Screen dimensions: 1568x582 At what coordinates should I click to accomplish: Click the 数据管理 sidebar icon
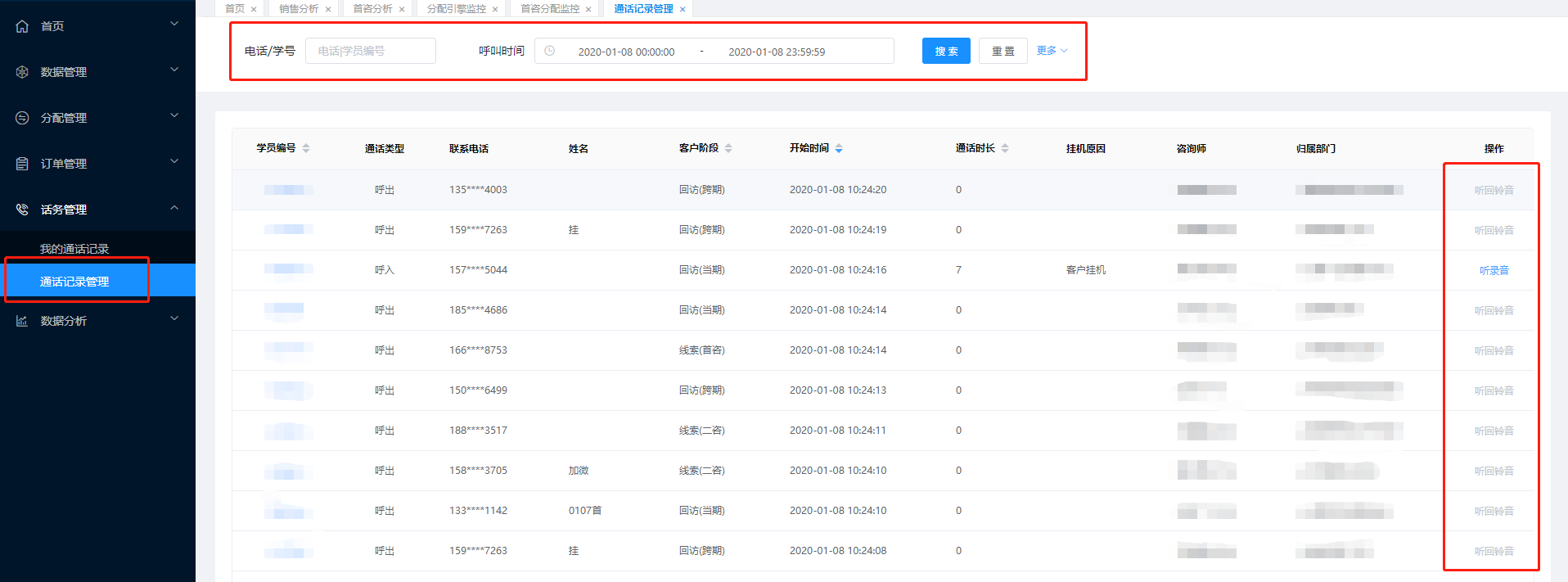point(22,72)
